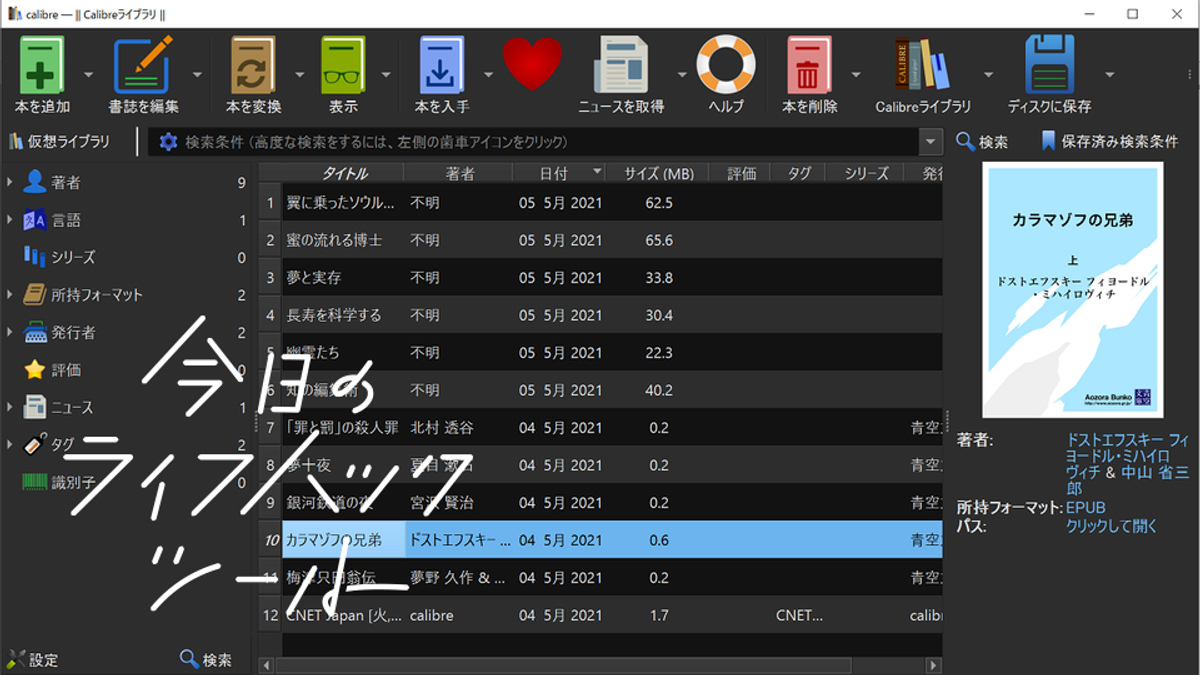
Task: Open the dropdown arrow next to 本を入手
Action: 488,74
